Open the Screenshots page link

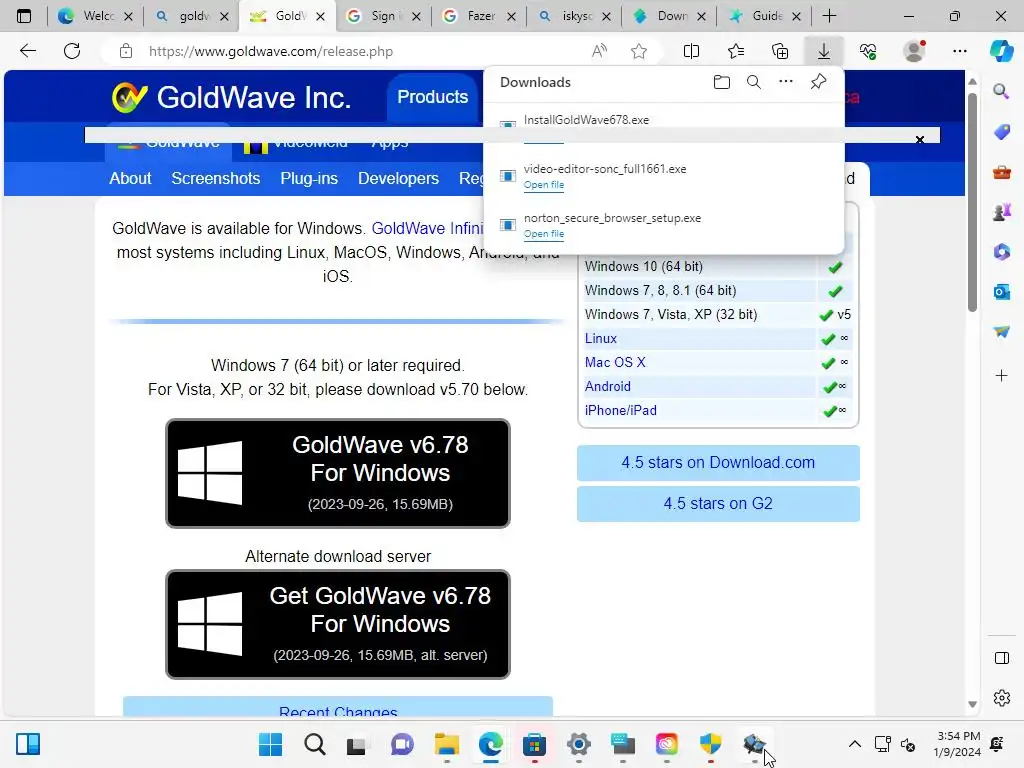point(216,178)
